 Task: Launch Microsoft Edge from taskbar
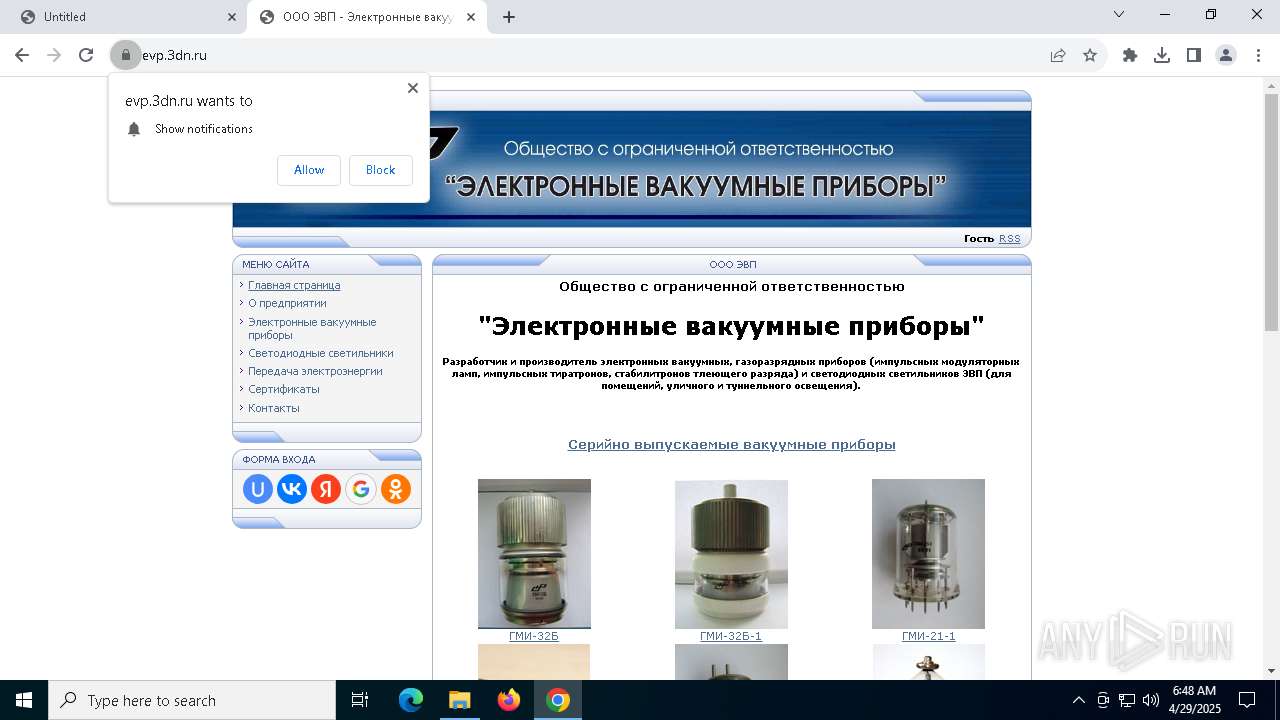coord(411,700)
